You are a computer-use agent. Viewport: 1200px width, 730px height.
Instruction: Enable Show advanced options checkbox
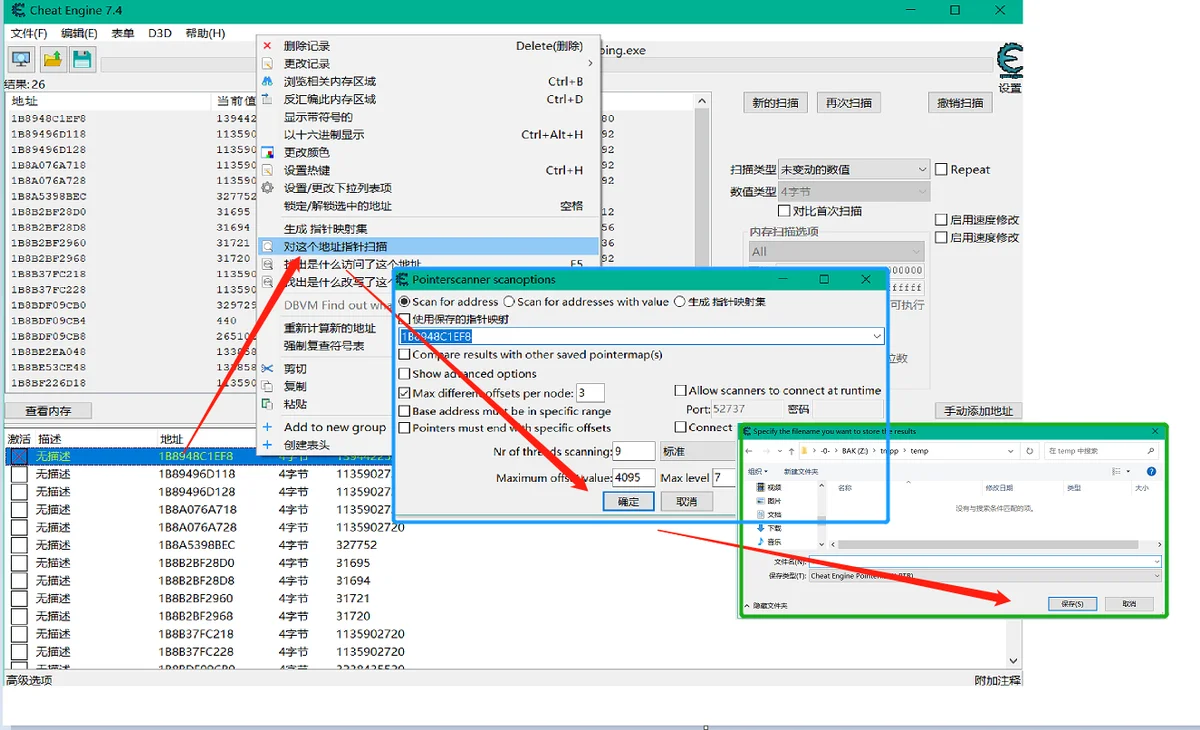point(404,374)
